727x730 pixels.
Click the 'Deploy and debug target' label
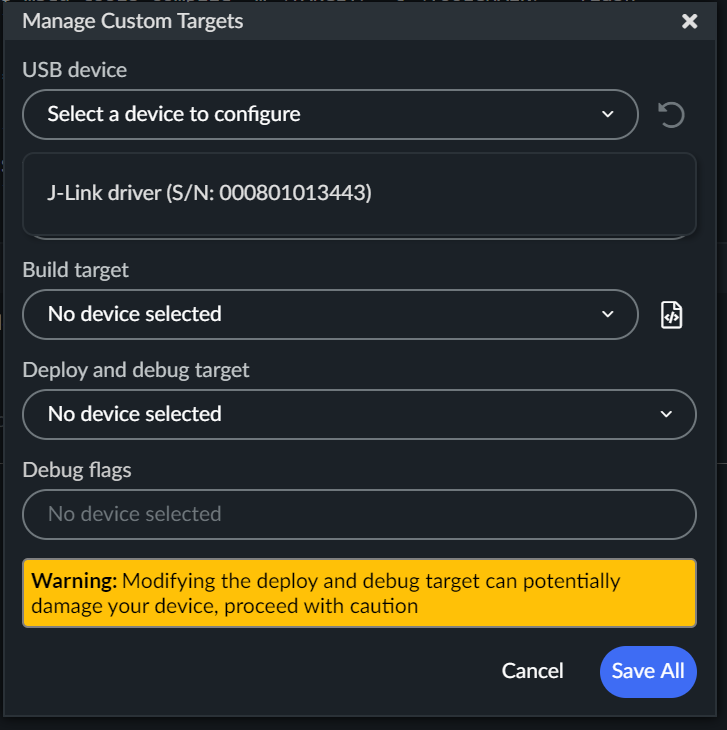135,370
